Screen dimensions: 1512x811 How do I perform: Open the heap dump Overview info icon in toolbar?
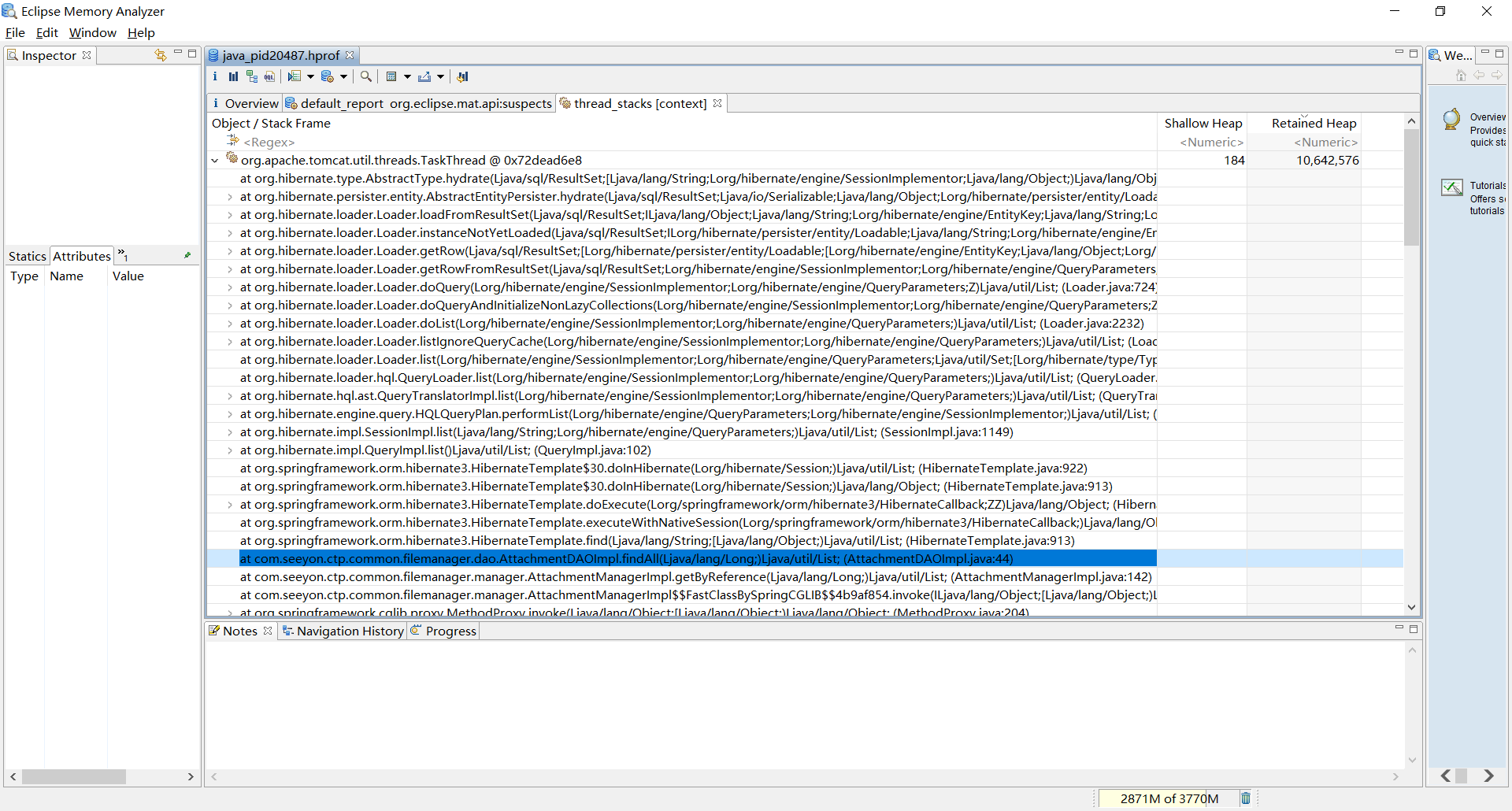(x=215, y=76)
